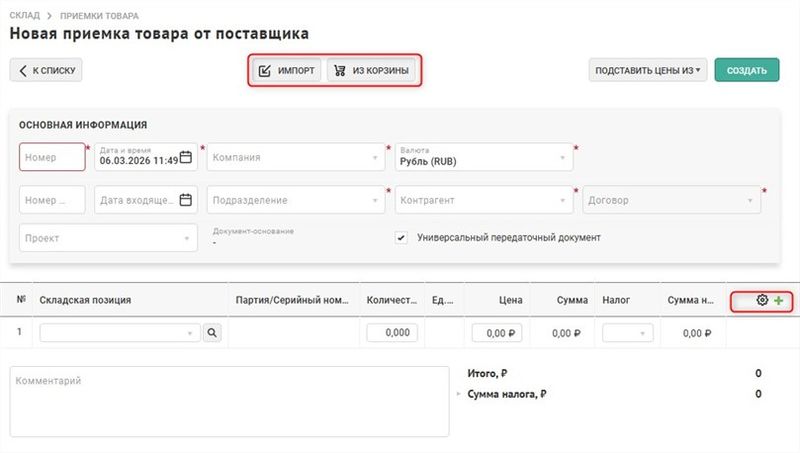
Task: Open the calendar for Дата входящего
Action: coord(186,200)
